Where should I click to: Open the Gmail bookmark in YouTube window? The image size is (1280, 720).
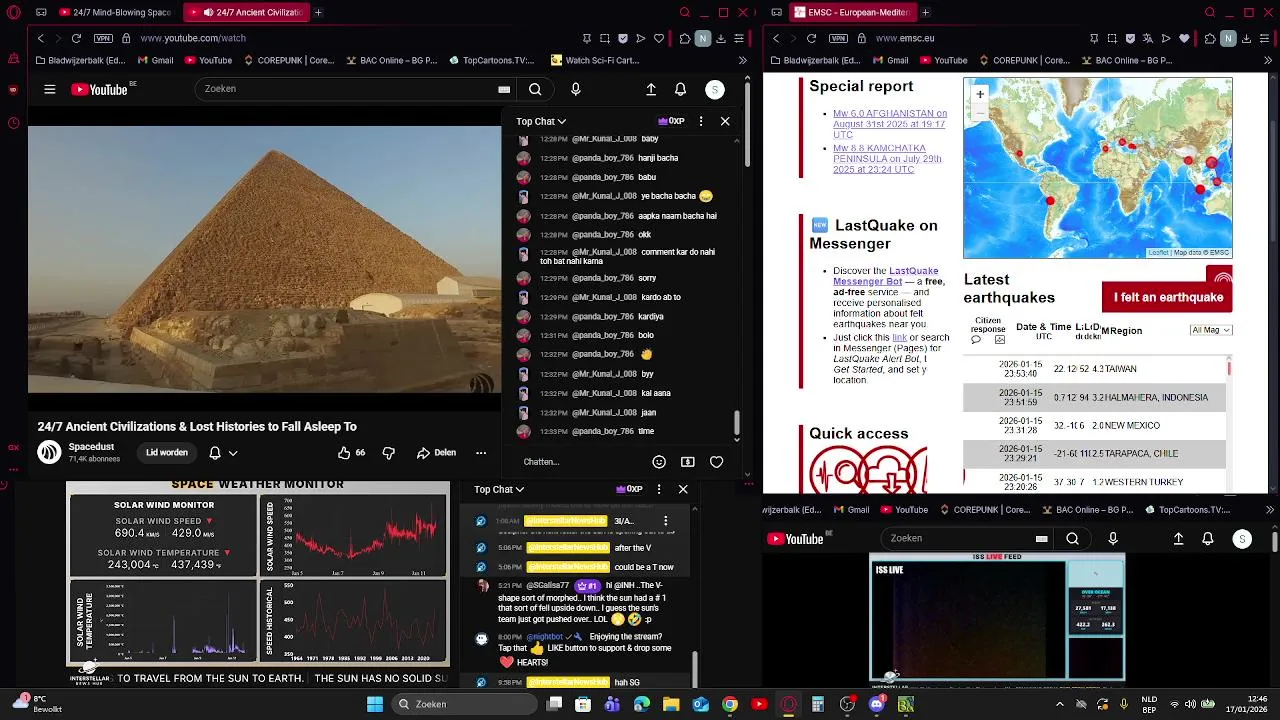155,60
